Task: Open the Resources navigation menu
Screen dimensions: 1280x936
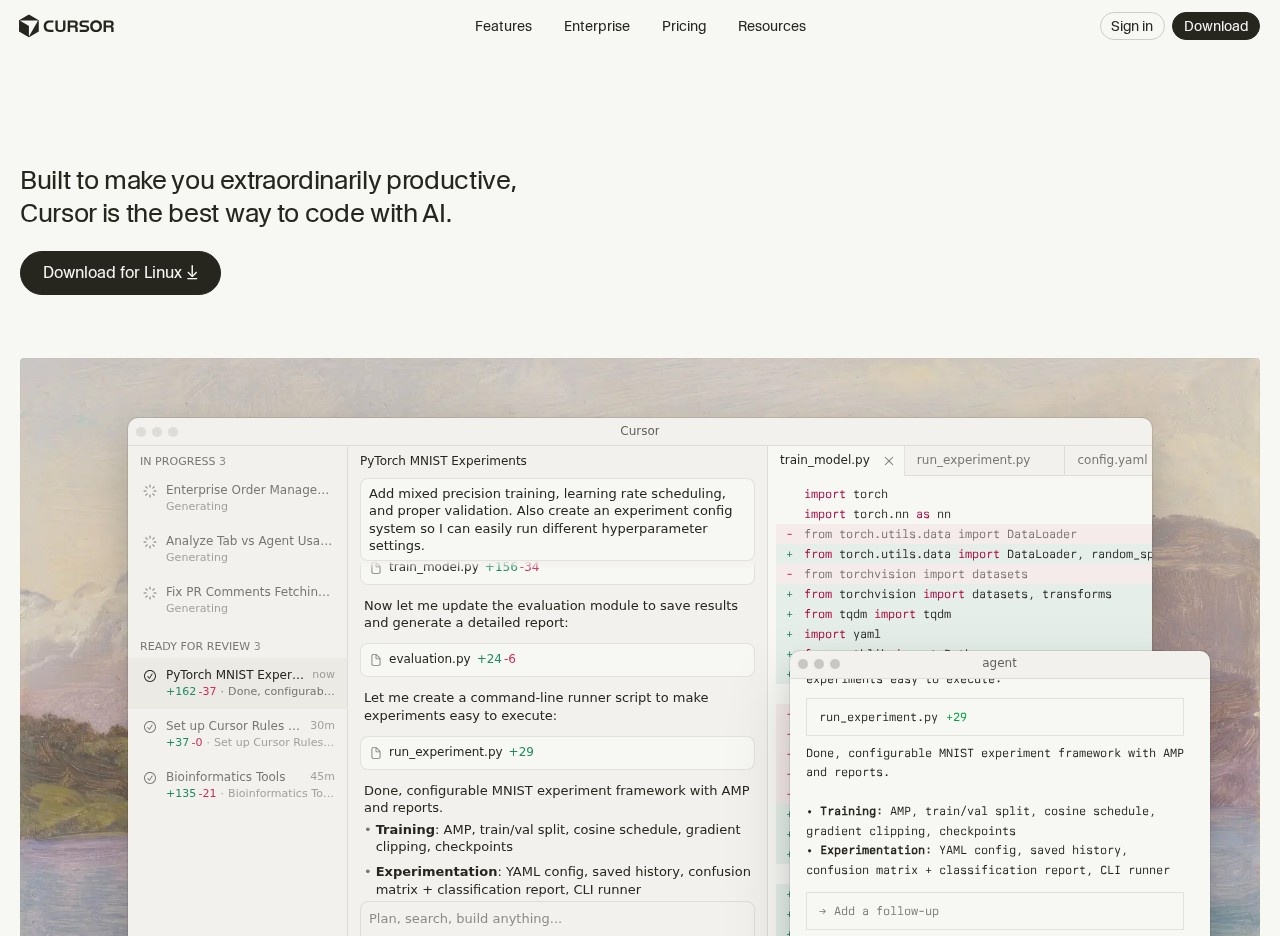Action: (x=771, y=26)
